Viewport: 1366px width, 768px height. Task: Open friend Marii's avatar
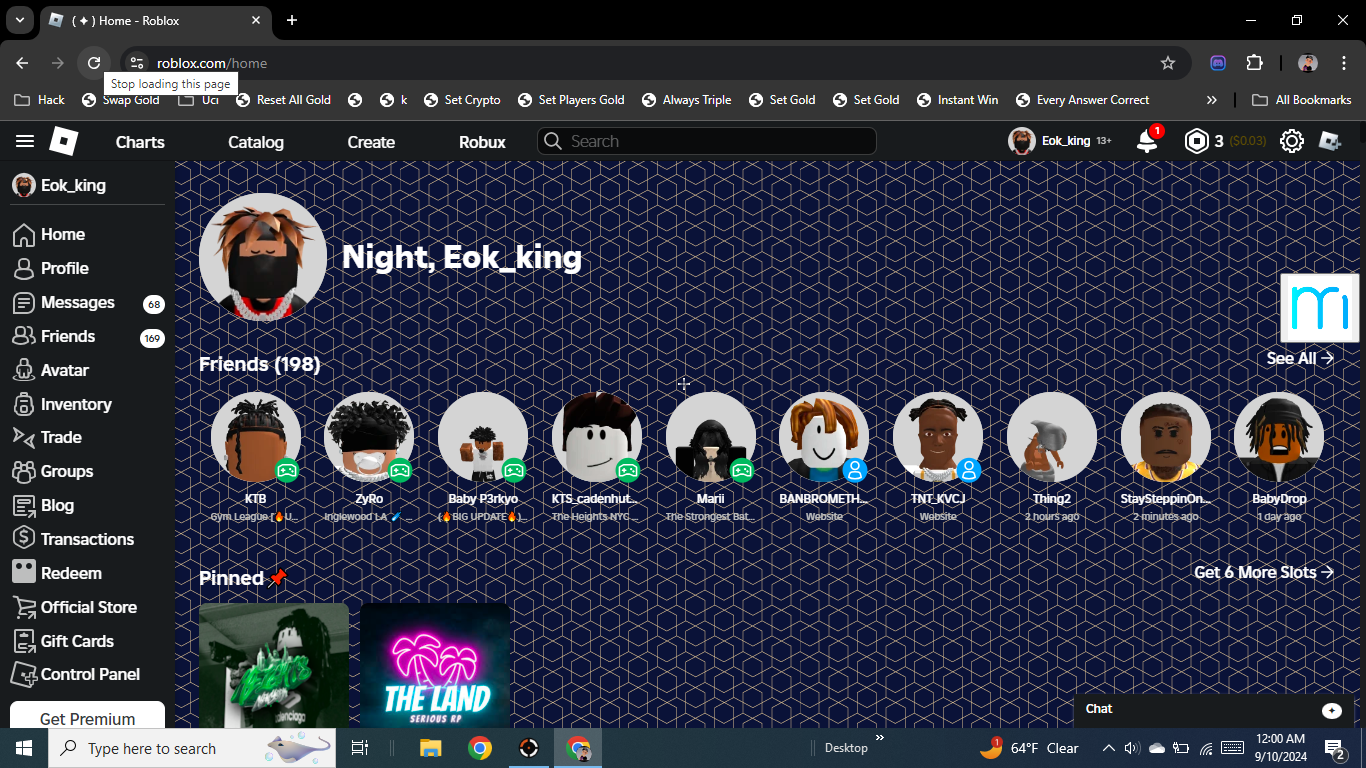tap(711, 437)
